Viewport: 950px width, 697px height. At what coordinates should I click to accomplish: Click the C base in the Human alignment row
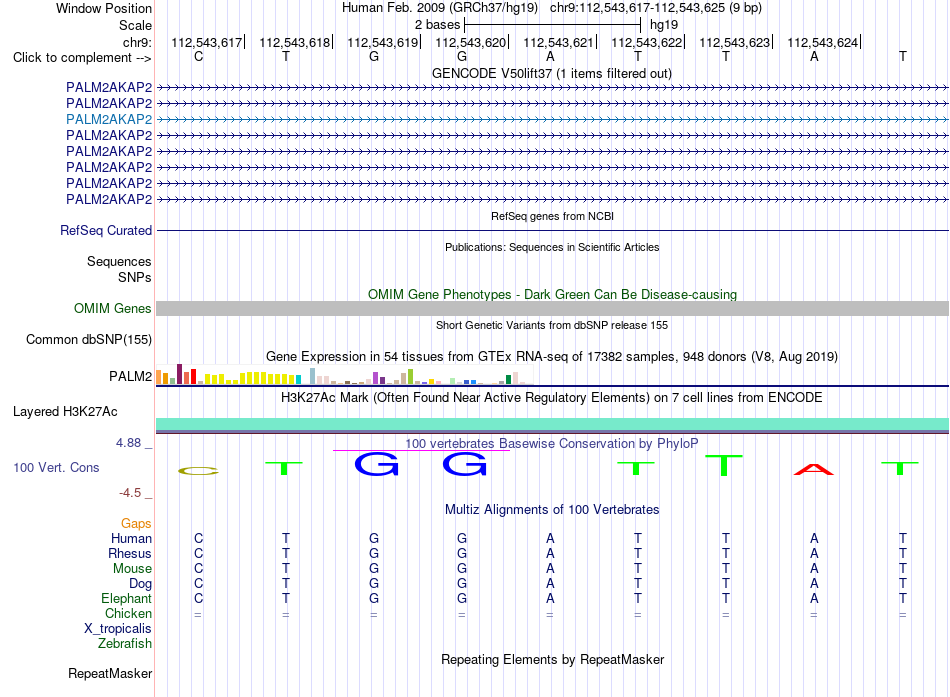point(198,538)
